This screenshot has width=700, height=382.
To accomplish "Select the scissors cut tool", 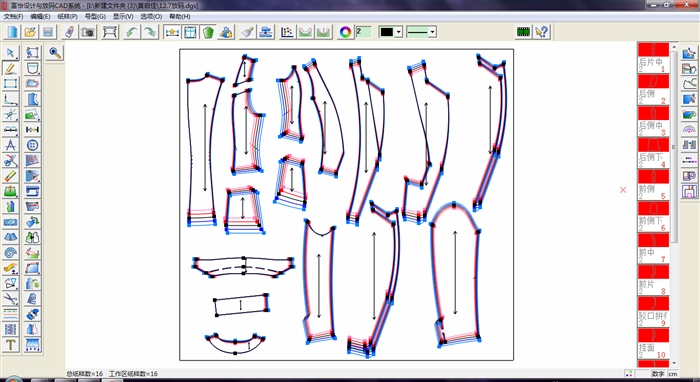I will pyautogui.click(x=11, y=160).
